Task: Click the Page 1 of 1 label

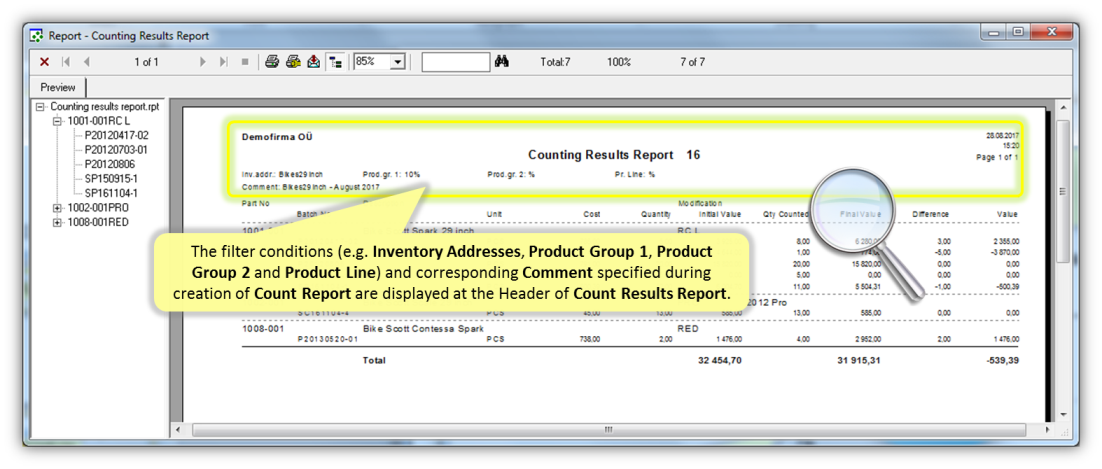Action: (x=997, y=158)
